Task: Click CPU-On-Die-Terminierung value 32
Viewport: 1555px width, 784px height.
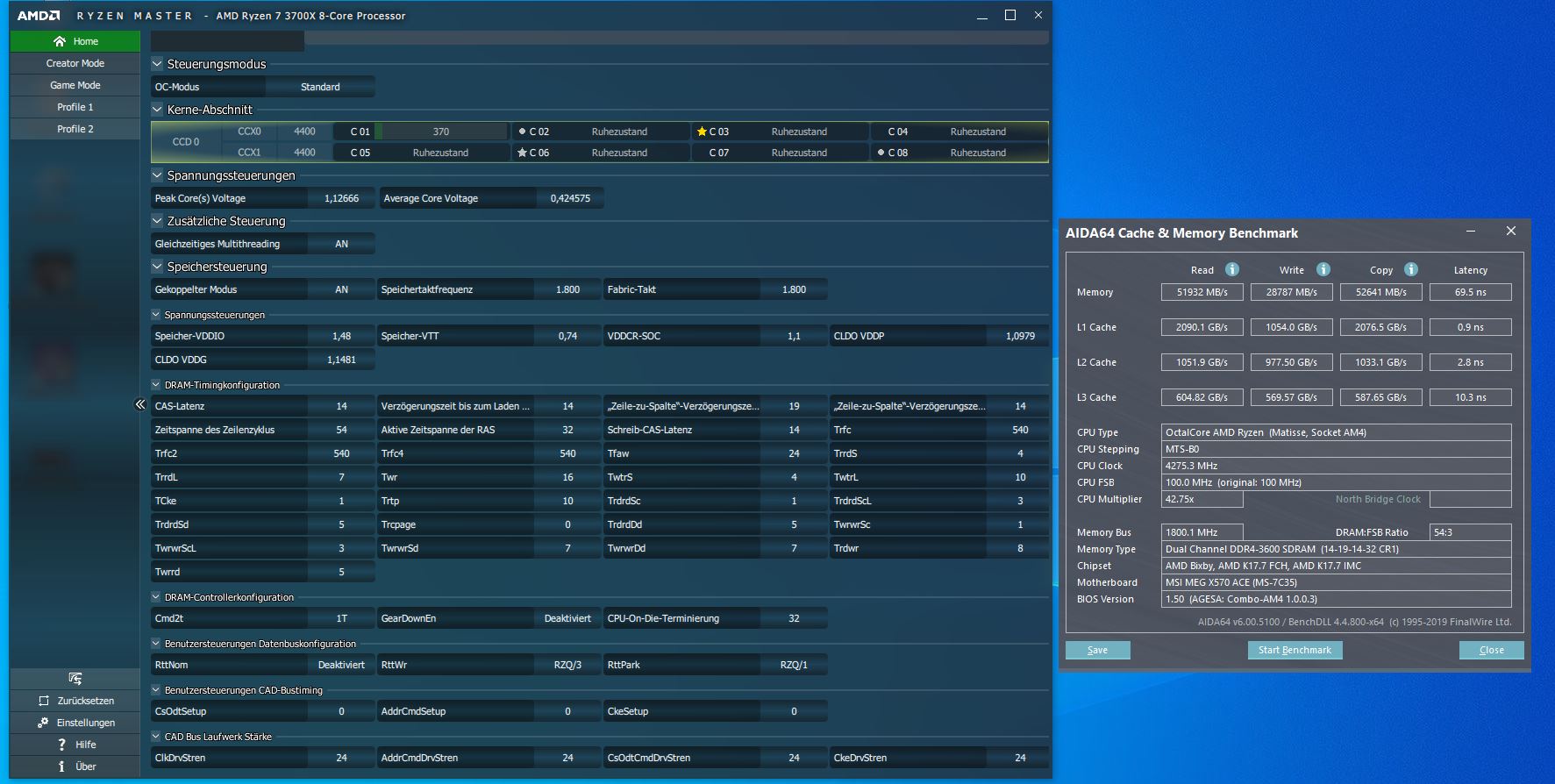Action: click(x=794, y=618)
